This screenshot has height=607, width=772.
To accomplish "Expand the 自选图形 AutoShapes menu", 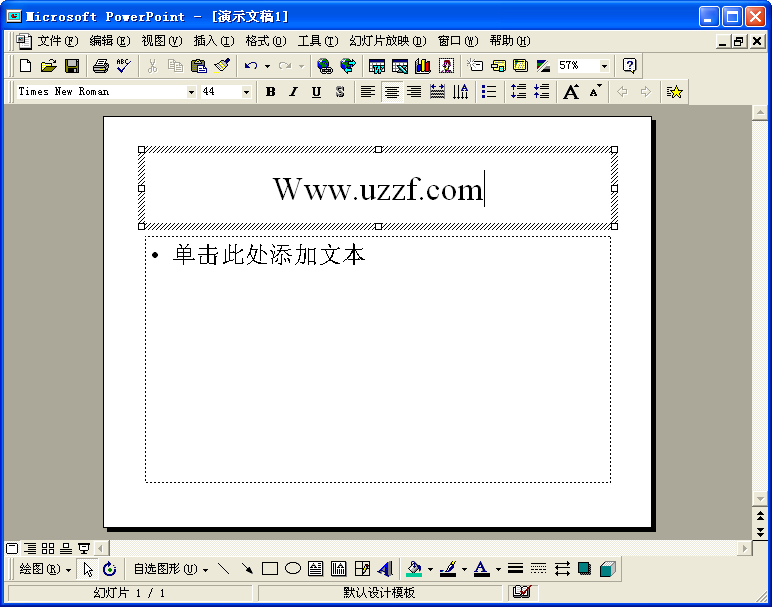I will (171, 569).
